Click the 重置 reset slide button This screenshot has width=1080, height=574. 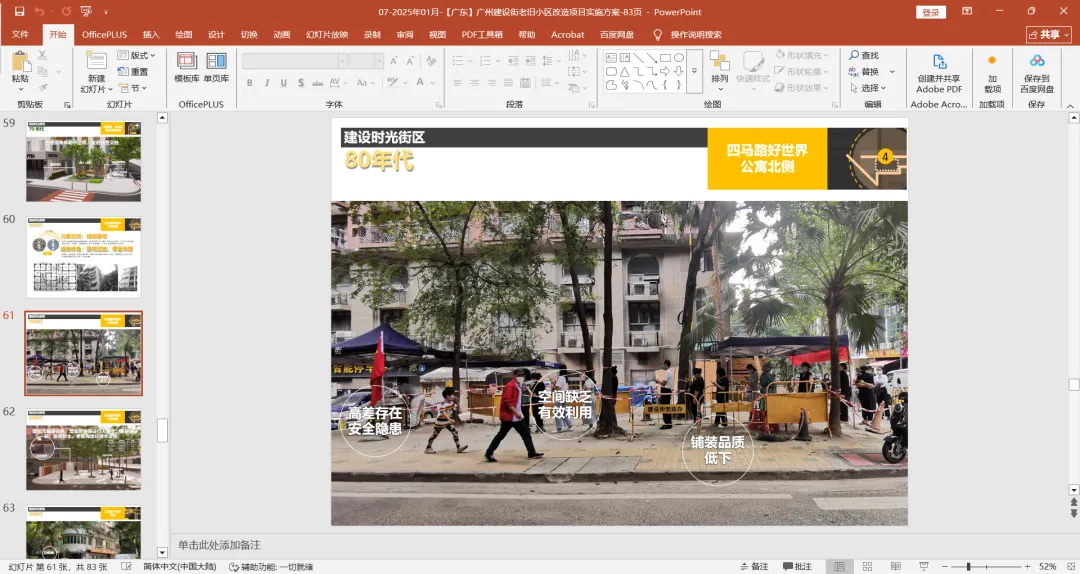pos(133,72)
